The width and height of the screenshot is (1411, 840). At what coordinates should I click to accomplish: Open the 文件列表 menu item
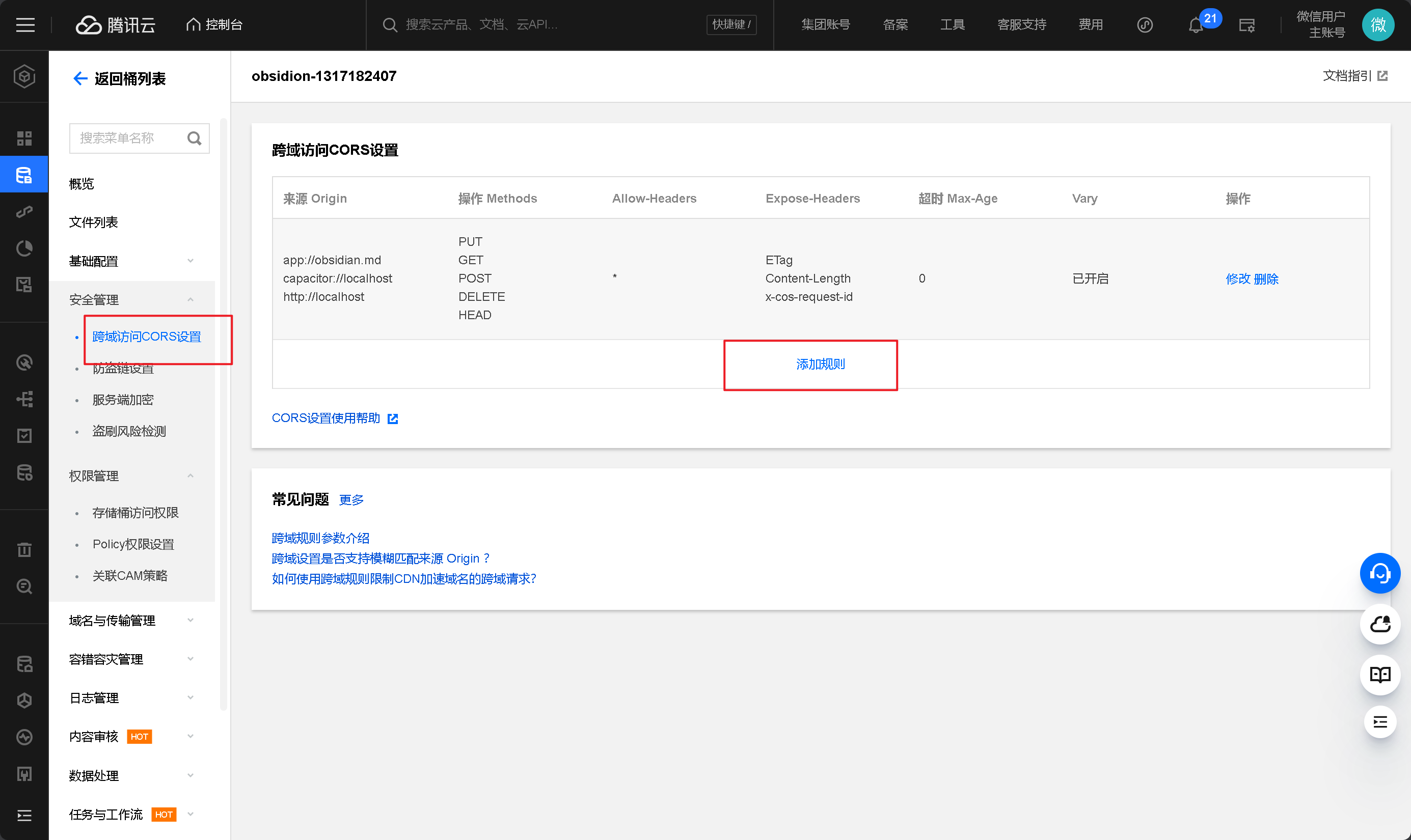click(93, 222)
